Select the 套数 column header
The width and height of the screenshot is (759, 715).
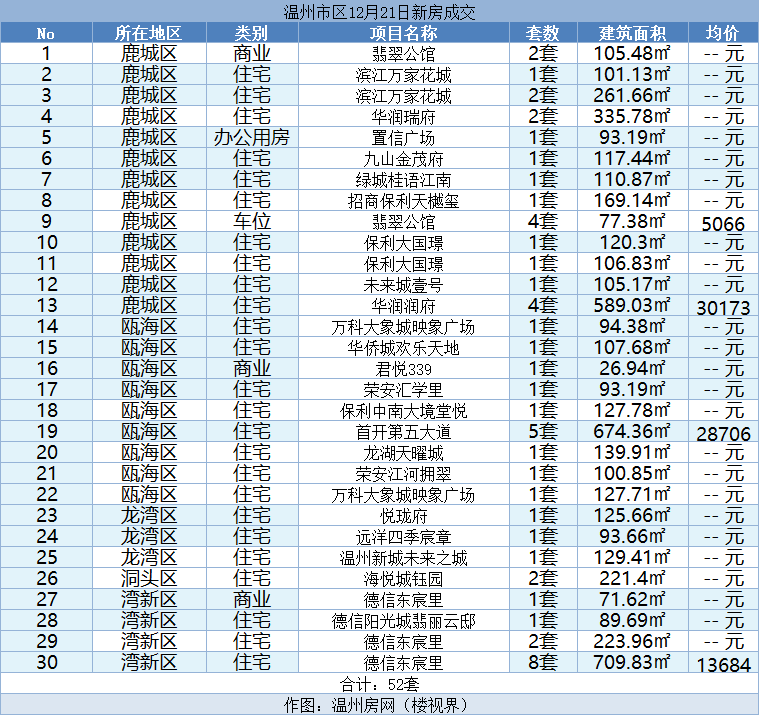[543, 33]
